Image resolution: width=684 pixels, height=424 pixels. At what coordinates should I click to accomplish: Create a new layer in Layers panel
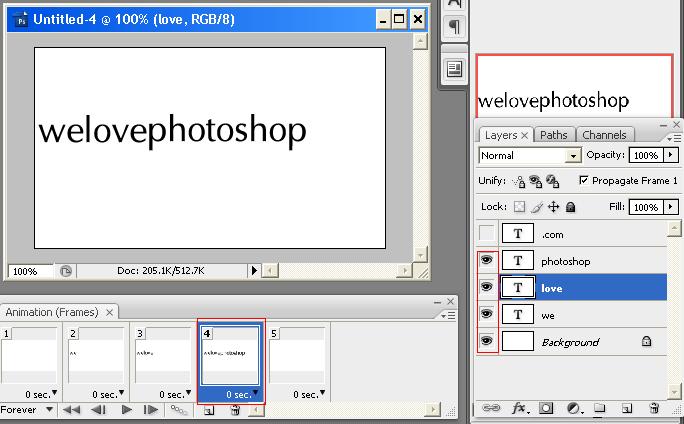click(626, 408)
